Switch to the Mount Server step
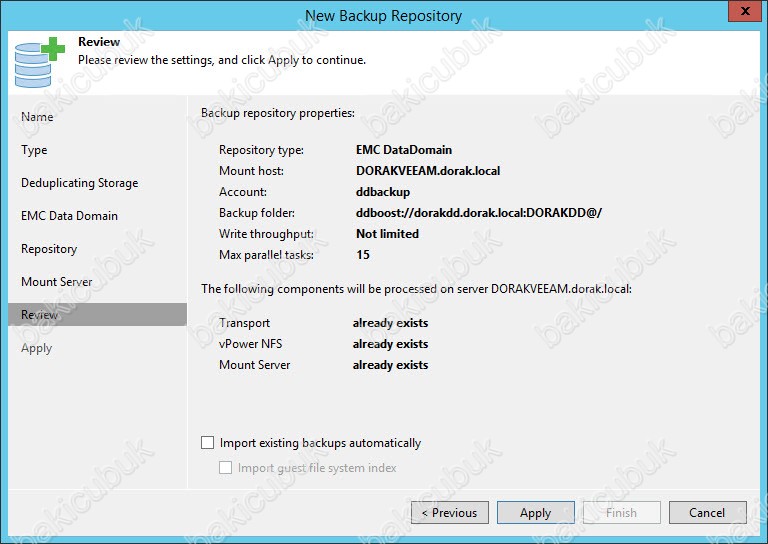 (57, 282)
